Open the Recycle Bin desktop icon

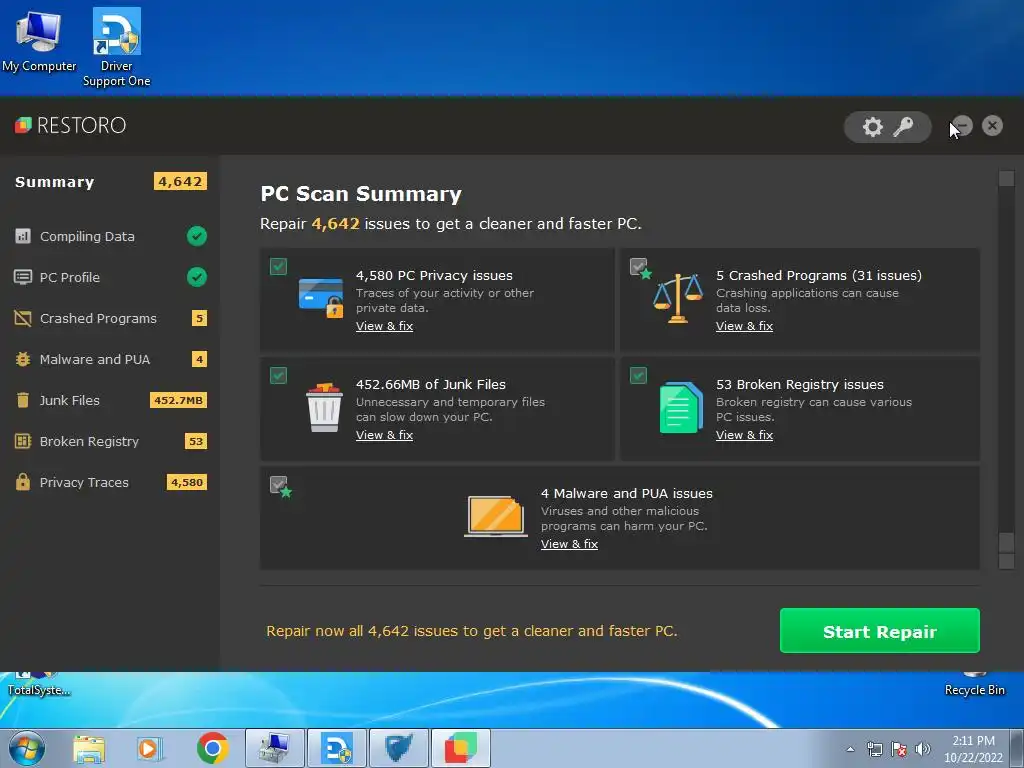coord(974,684)
